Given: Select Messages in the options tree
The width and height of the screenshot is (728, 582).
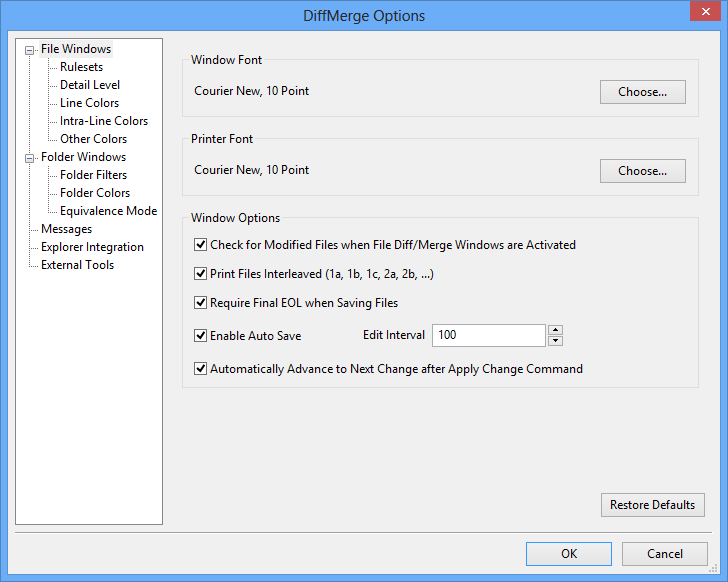Looking at the screenshot, I should tap(66, 229).
